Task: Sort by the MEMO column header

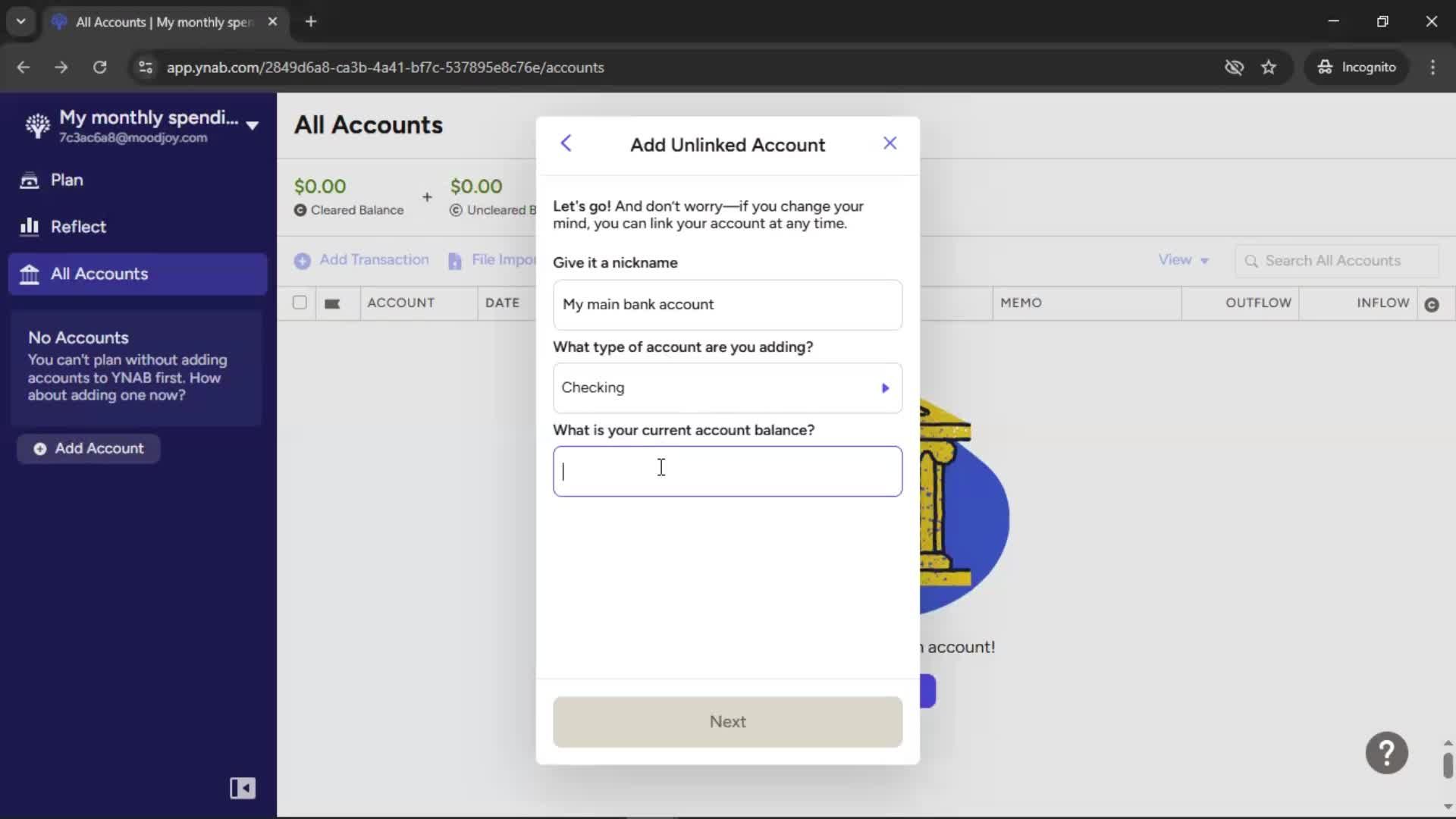Action: coord(1021,303)
